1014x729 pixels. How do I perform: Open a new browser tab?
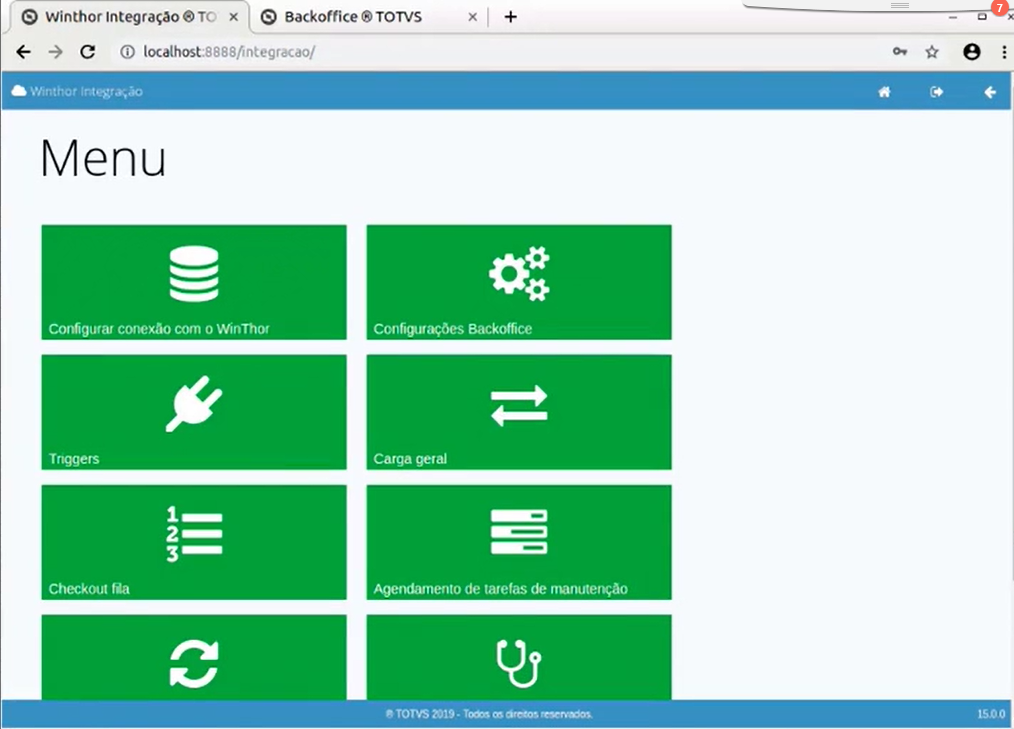click(x=511, y=17)
